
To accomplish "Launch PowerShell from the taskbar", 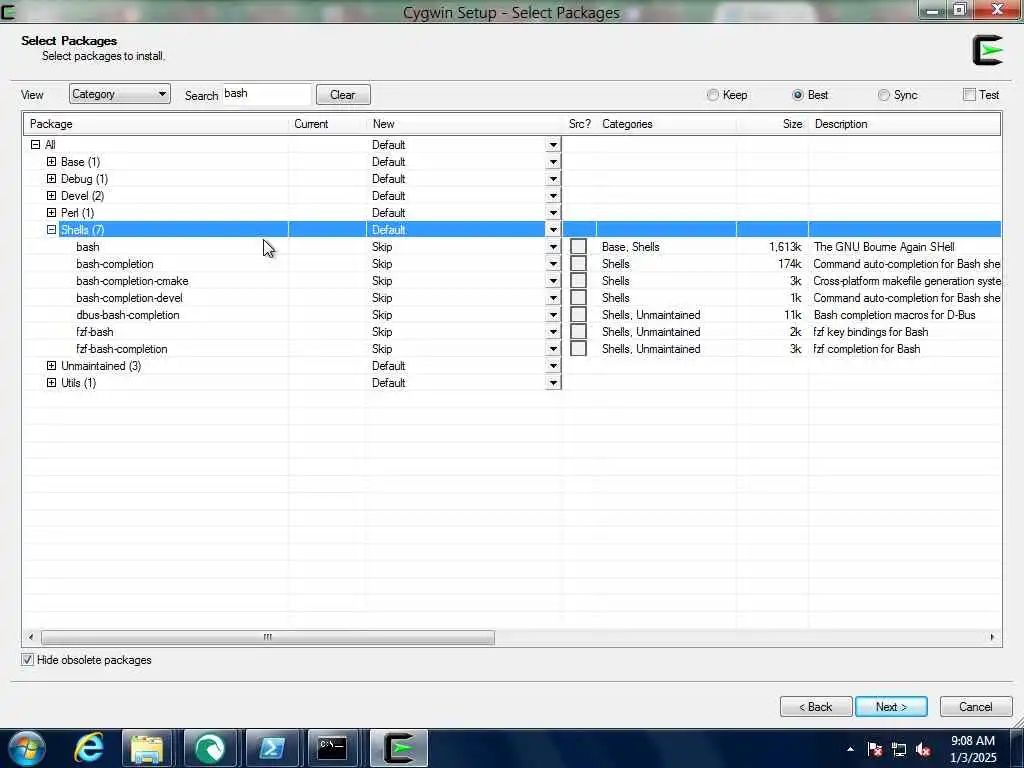I will pos(270,748).
